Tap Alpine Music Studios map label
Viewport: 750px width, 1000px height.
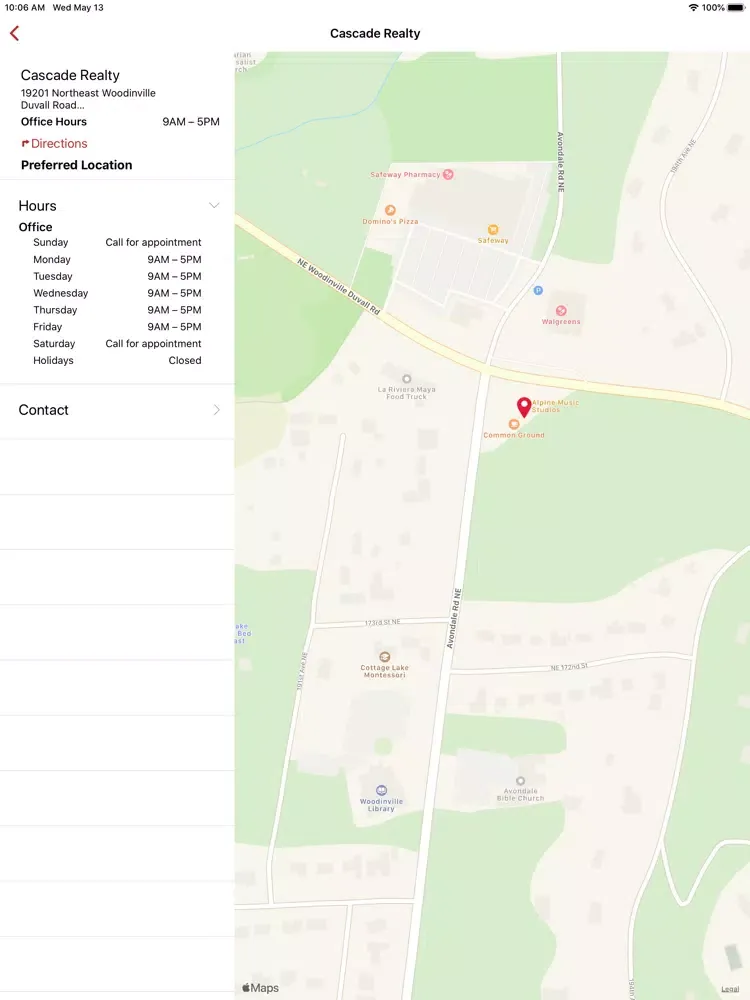click(555, 406)
